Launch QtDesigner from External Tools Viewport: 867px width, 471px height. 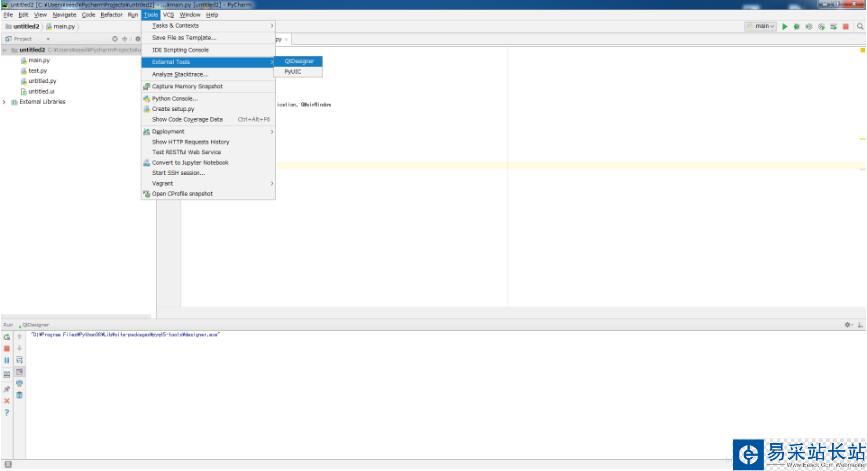(x=299, y=61)
